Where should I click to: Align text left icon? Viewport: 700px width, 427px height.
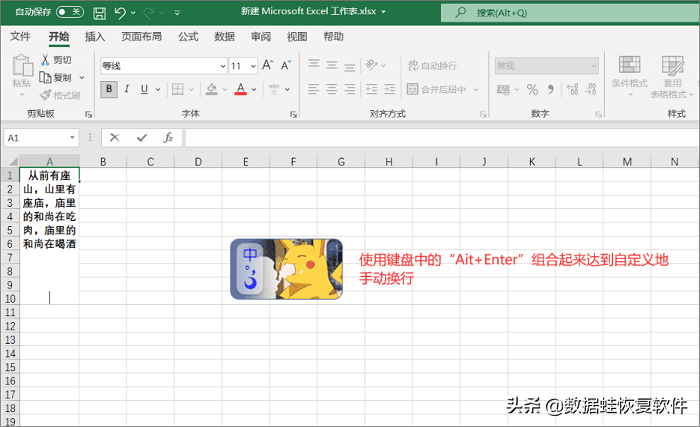tap(314, 89)
